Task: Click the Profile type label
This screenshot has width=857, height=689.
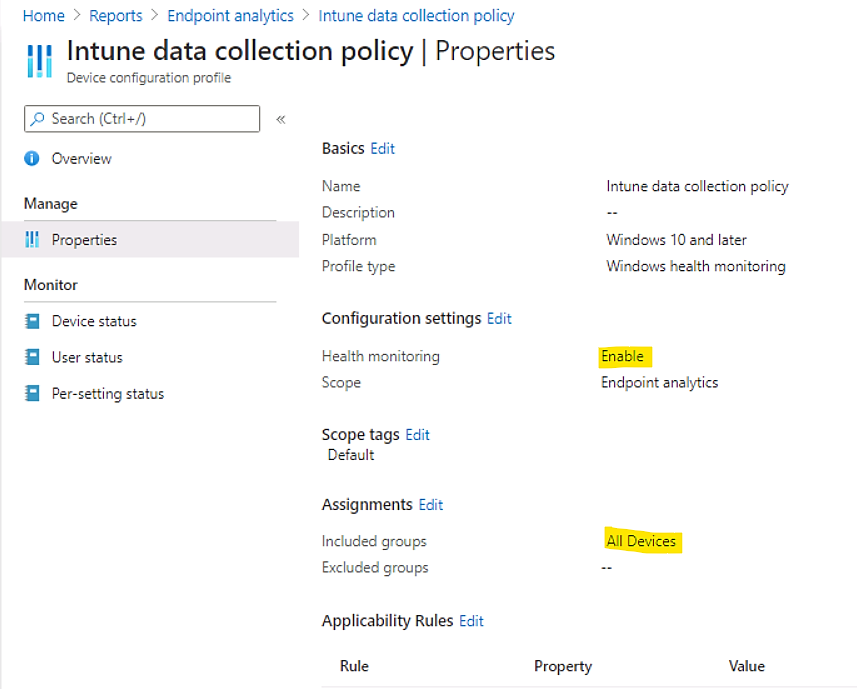Action: coord(359,266)
